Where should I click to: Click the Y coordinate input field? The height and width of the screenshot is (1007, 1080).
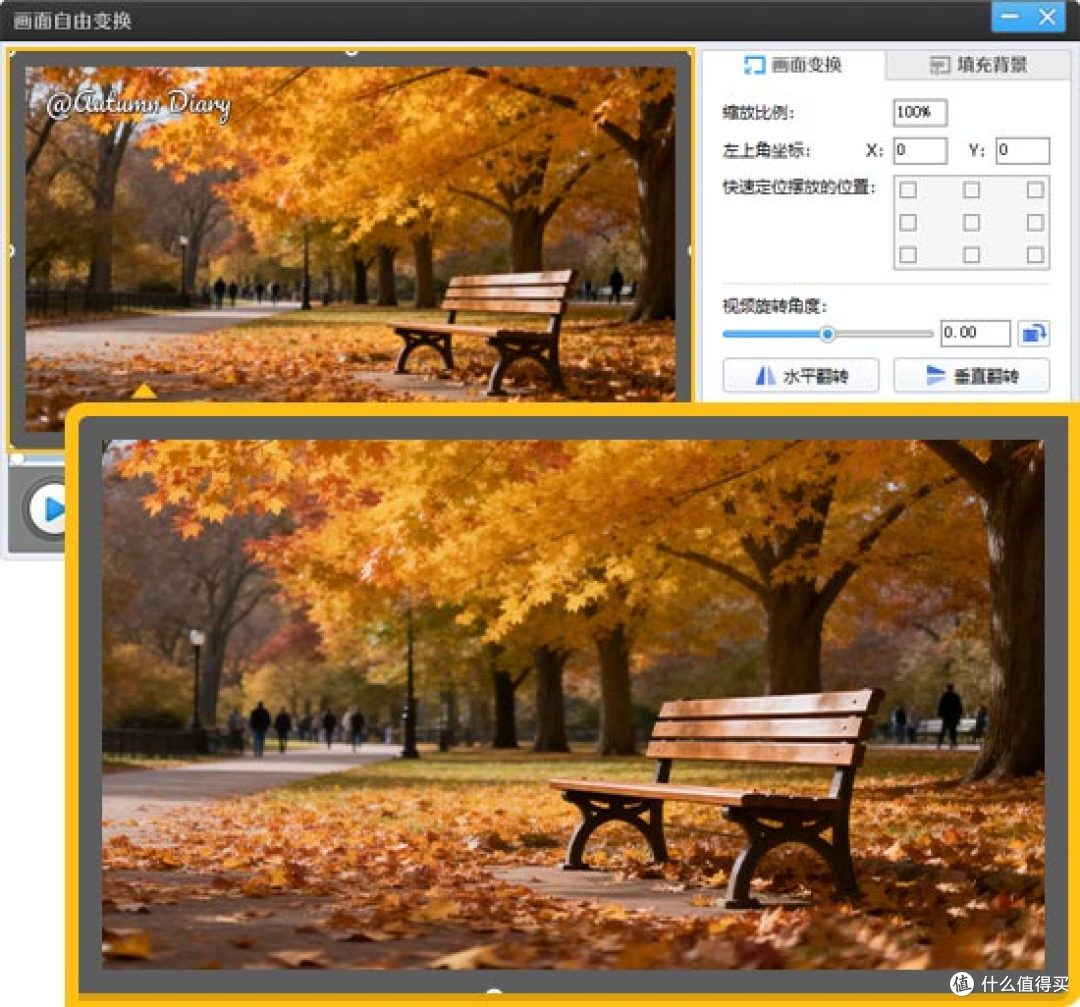pos(1022,150)
